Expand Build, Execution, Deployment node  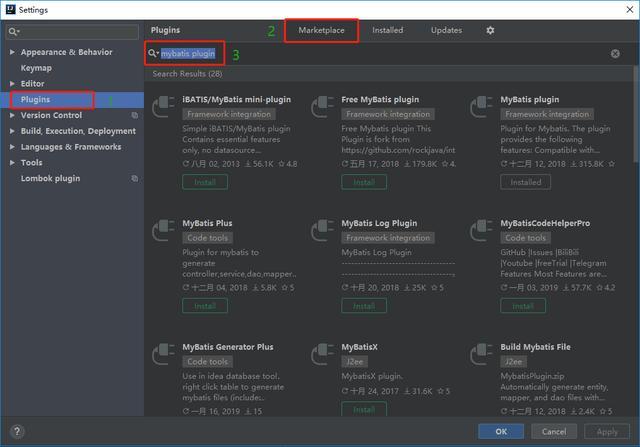point(12,131)
